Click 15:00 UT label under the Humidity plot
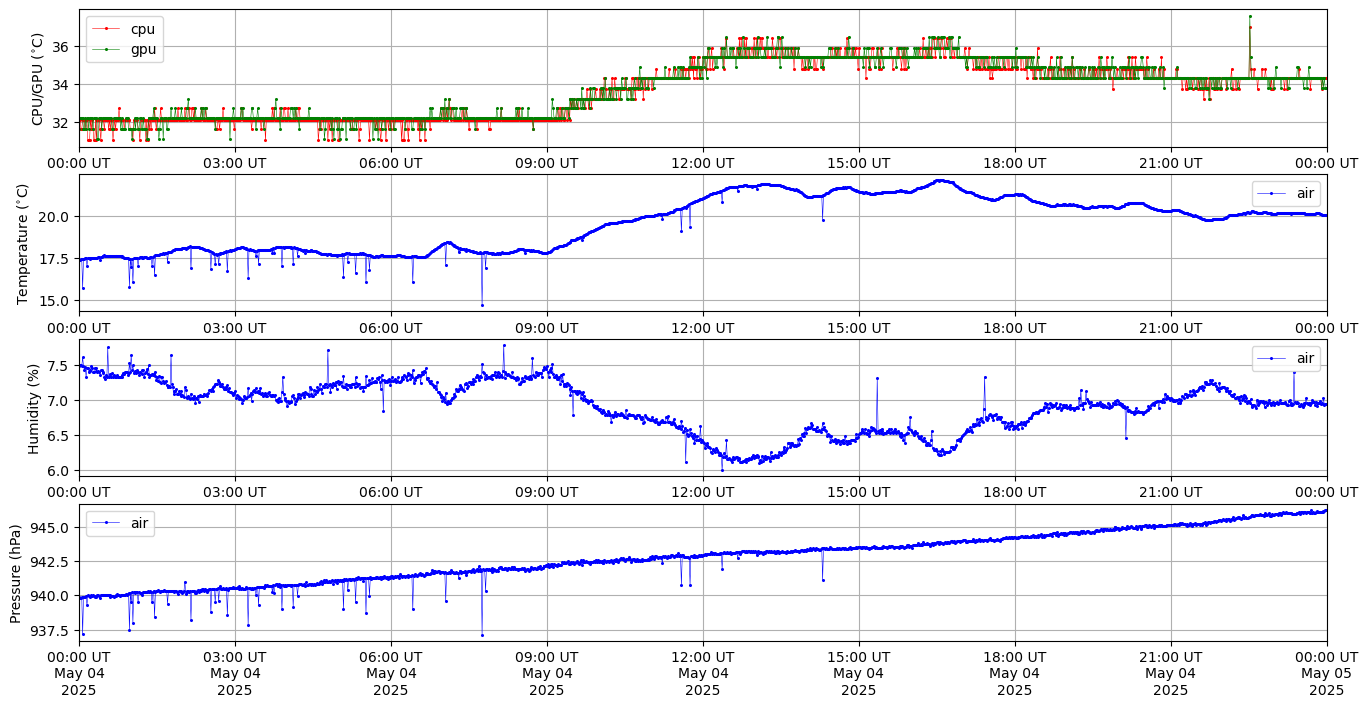 [x=859, y=492]
